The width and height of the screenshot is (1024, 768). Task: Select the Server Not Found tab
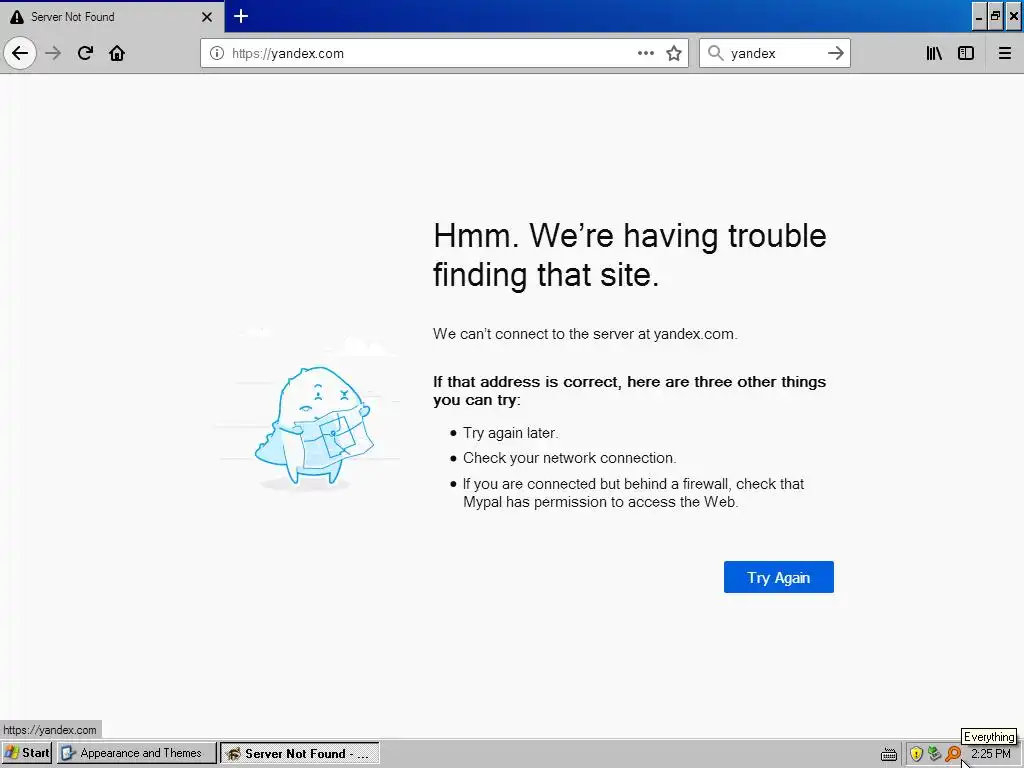(112, 16)
